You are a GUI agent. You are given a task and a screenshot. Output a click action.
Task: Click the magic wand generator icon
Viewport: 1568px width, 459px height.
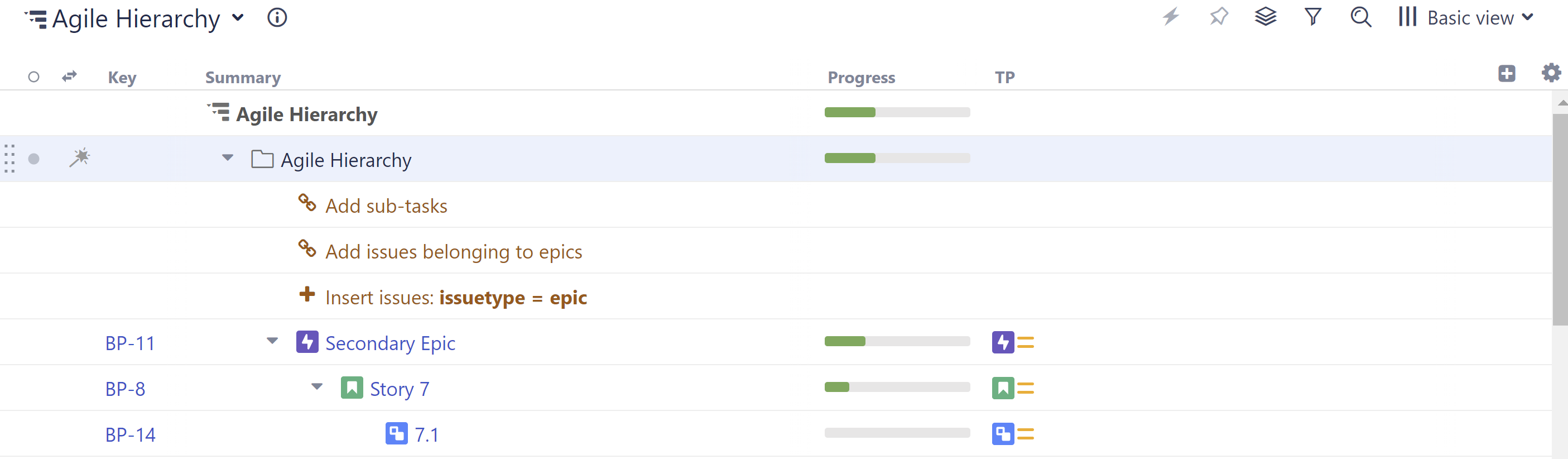pyautogui.click(x=79, y=157)
